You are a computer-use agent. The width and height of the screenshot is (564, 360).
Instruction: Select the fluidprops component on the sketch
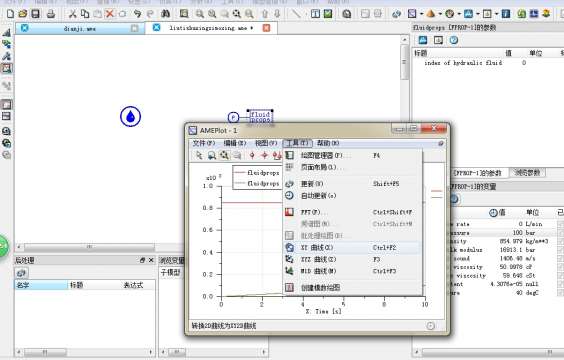[x=260, y=117]
